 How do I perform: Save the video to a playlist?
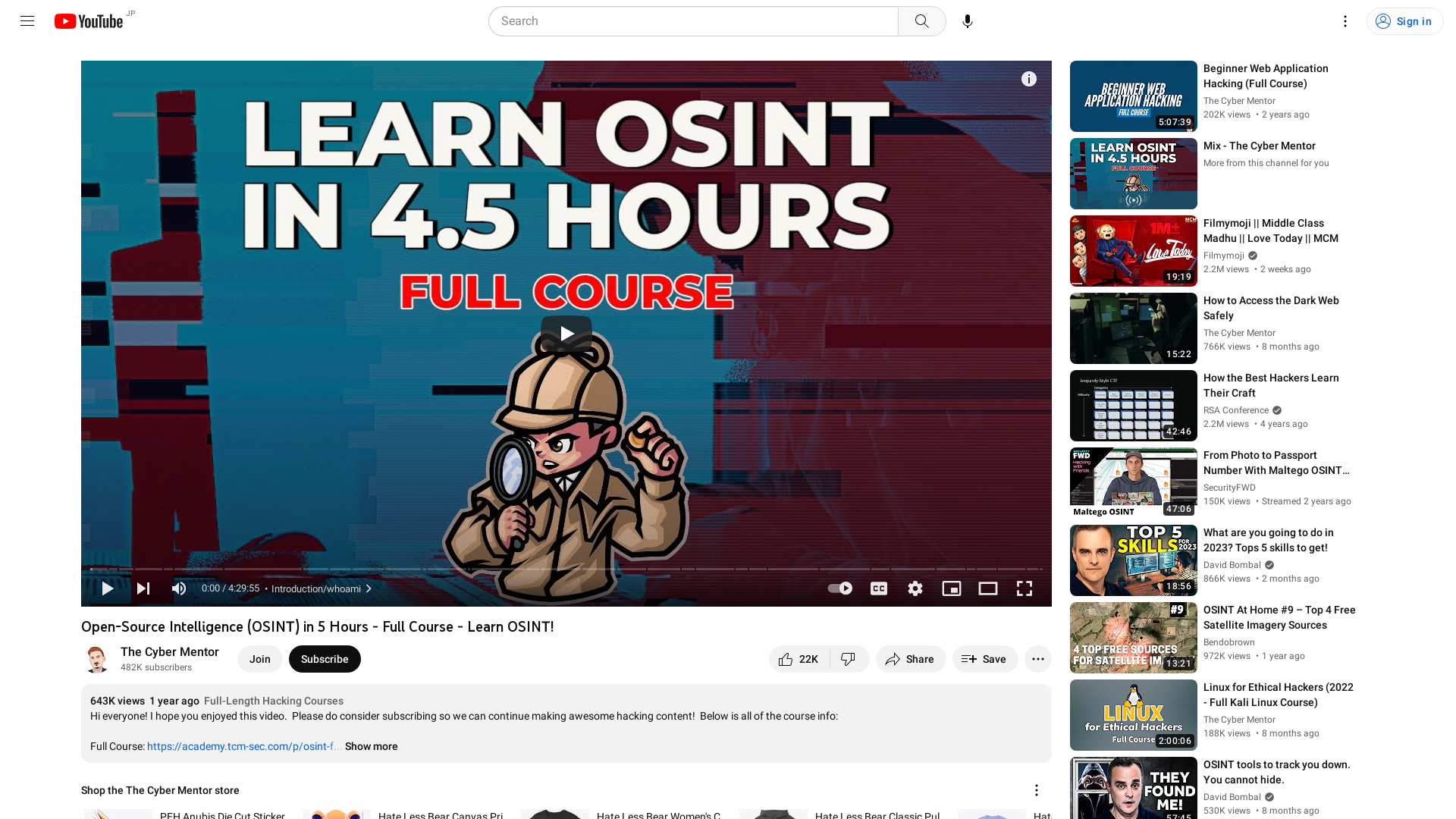pyautogui.click(x=984, y=659)
